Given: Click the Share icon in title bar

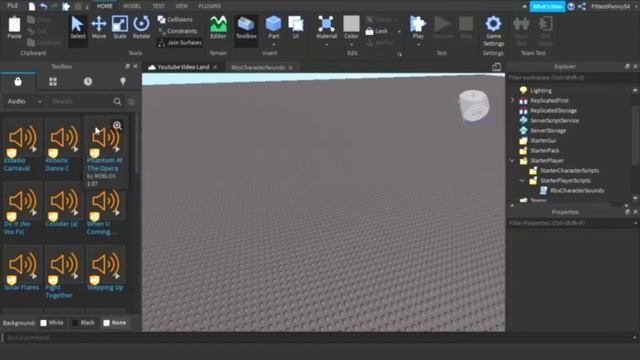Looking at the screenshot, I should 582,7.
